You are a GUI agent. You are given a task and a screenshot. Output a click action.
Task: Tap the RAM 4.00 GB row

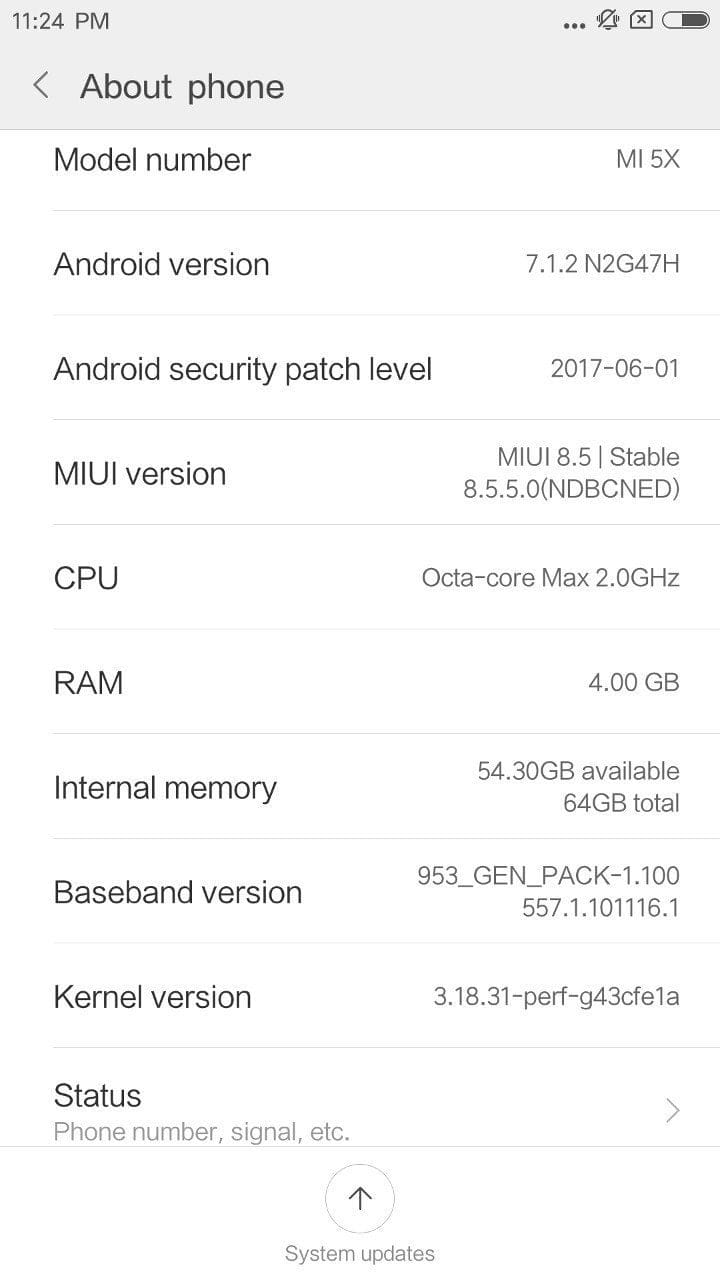pos(360,682)
